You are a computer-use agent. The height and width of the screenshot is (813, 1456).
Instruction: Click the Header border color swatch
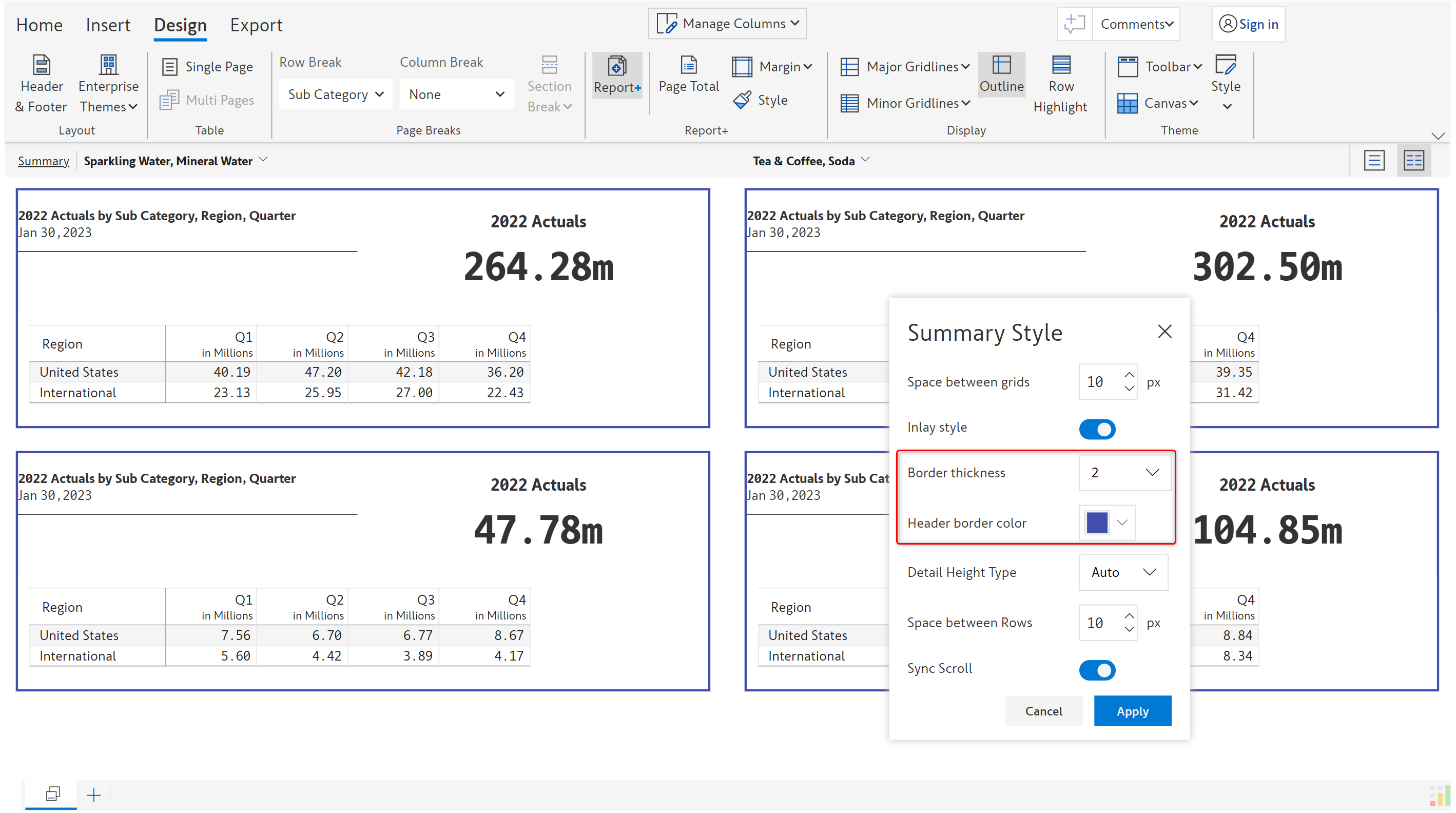pos(1097,522)
